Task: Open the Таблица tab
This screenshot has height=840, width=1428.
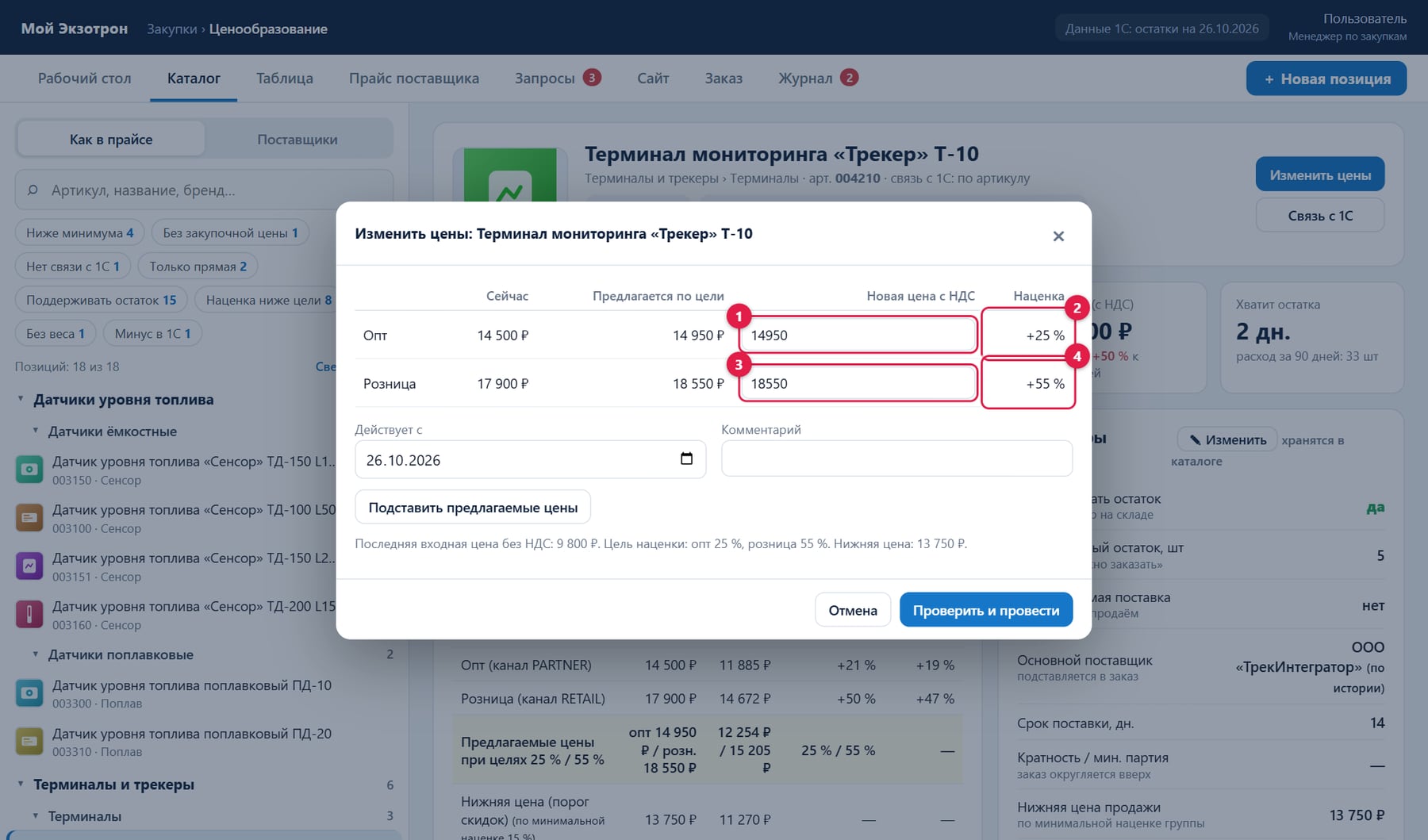Action: coord(285,78)
